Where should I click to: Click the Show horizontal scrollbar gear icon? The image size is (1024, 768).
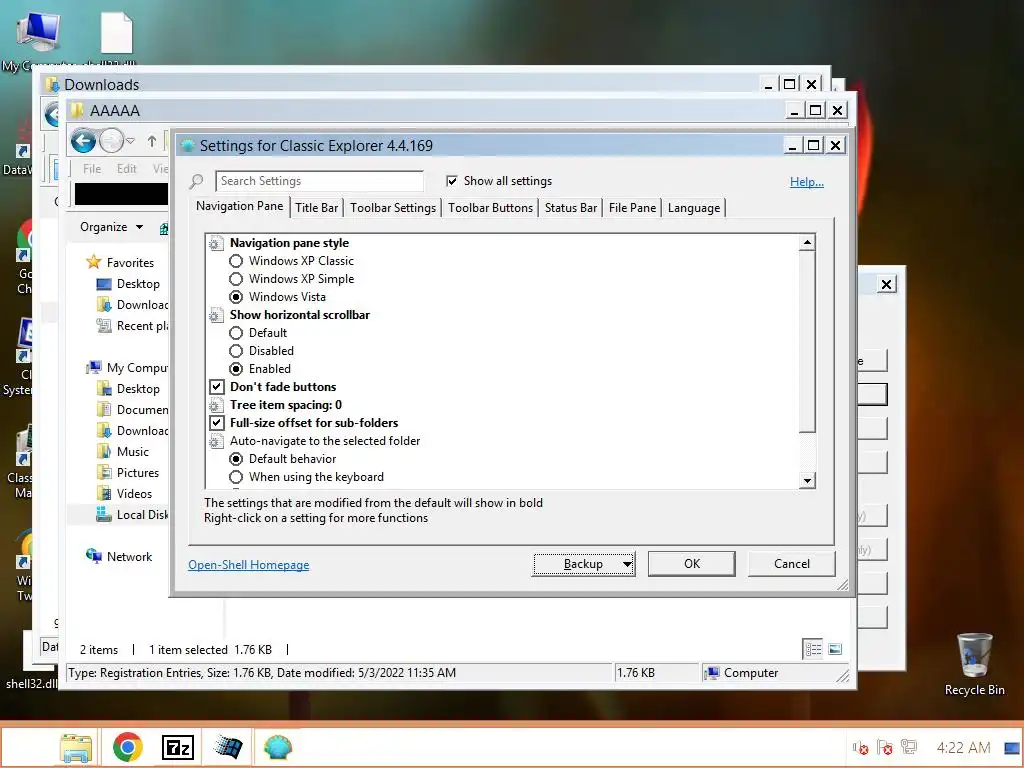pos(216,315)
